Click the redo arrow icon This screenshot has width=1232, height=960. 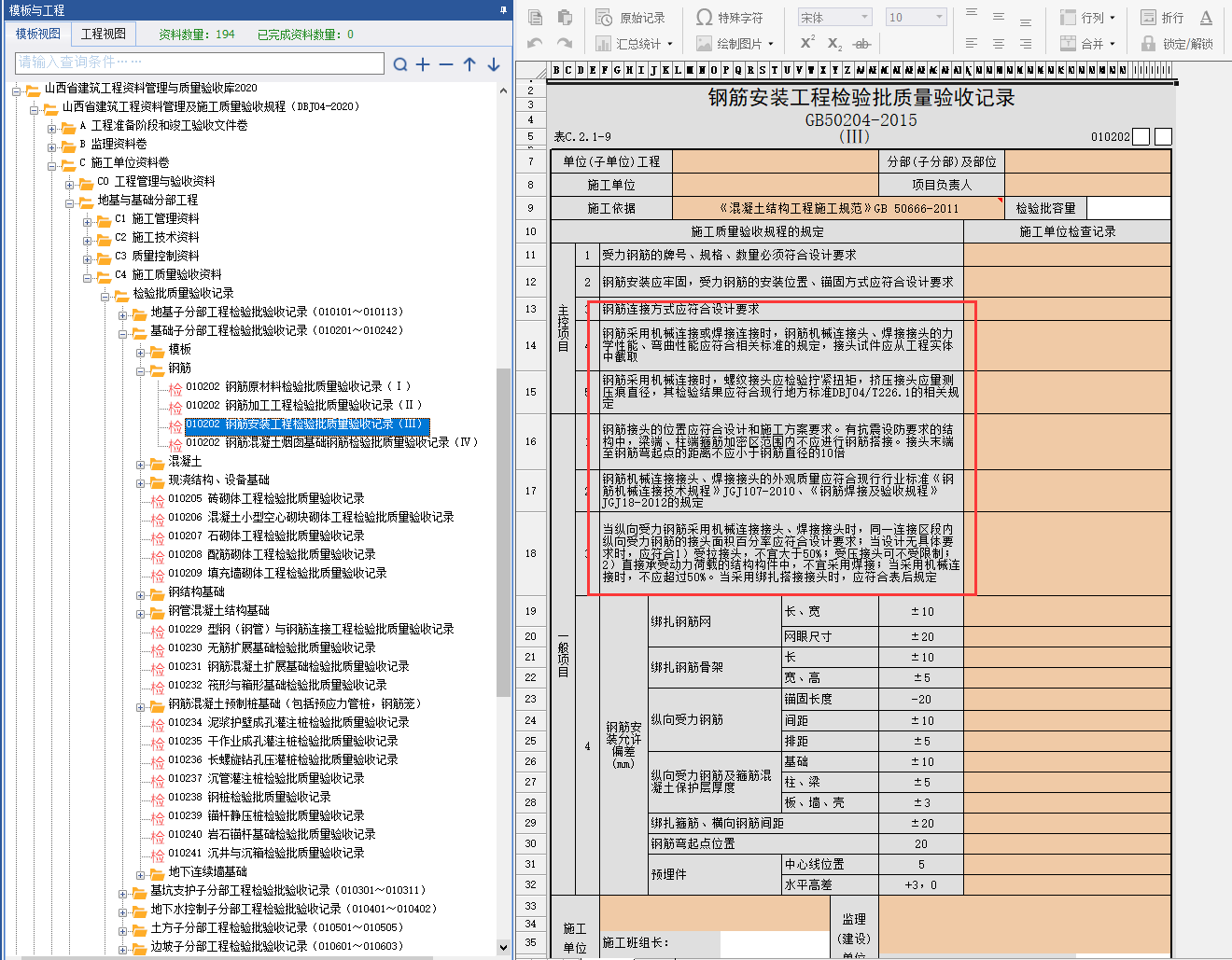(565, 43)
